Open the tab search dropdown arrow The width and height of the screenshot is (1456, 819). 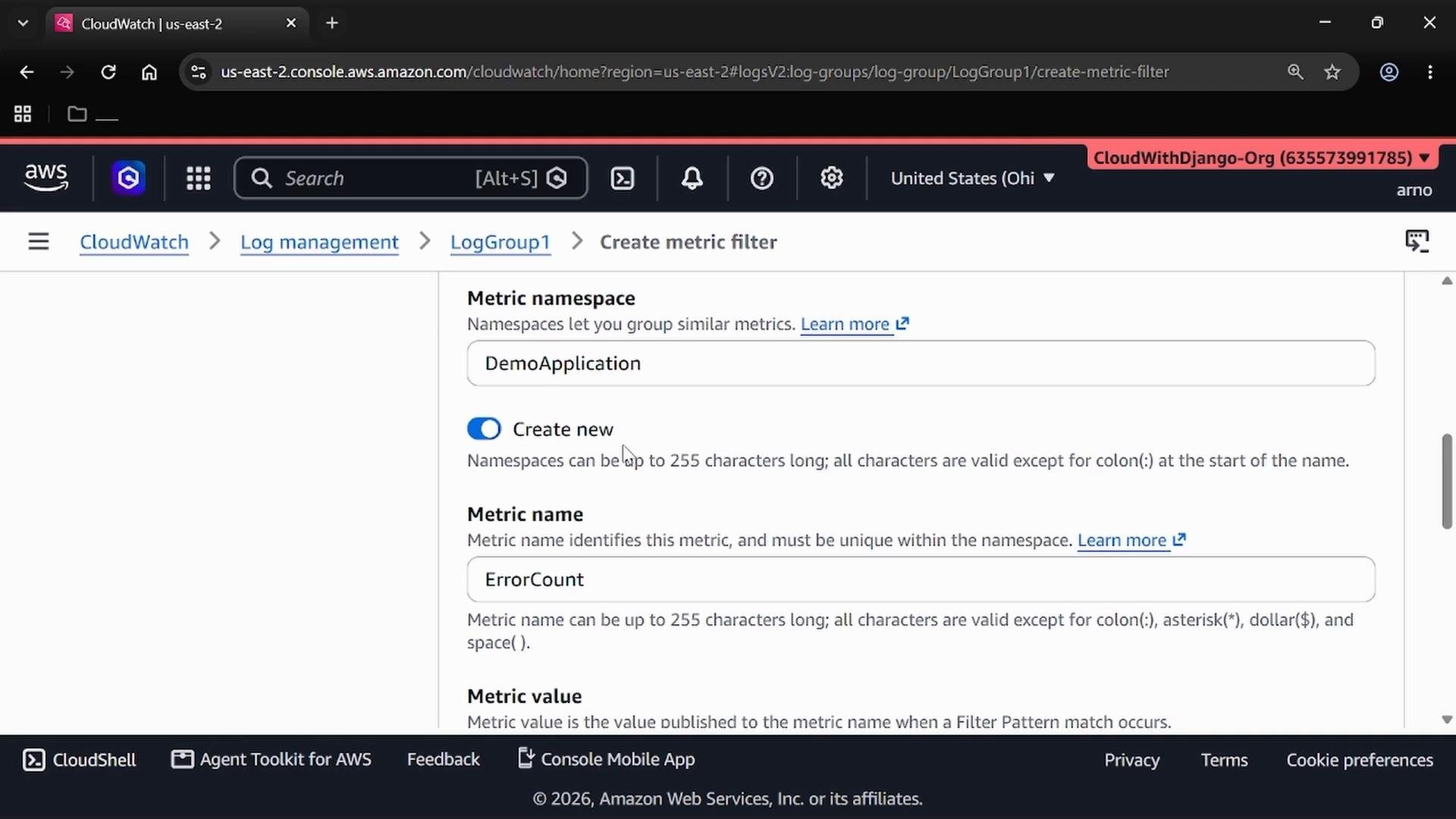23,24
